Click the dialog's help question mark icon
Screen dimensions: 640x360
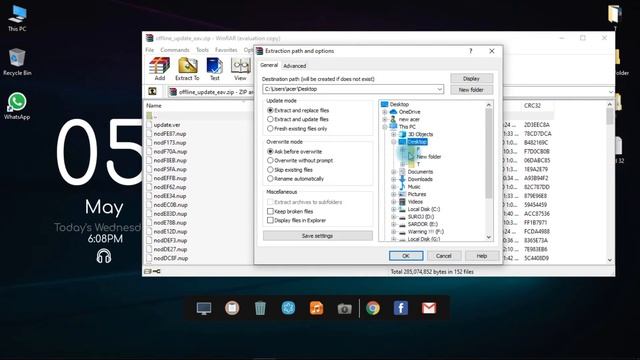point(471,51)
